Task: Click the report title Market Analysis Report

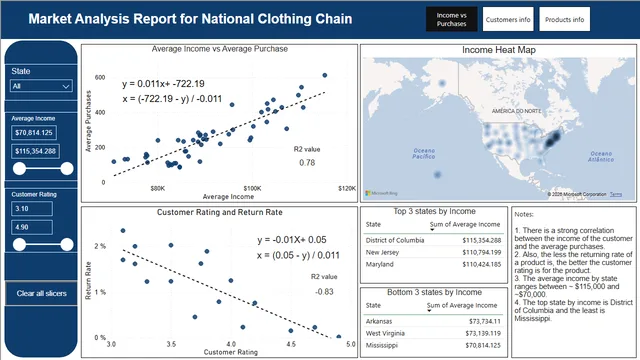Action: 190,19
